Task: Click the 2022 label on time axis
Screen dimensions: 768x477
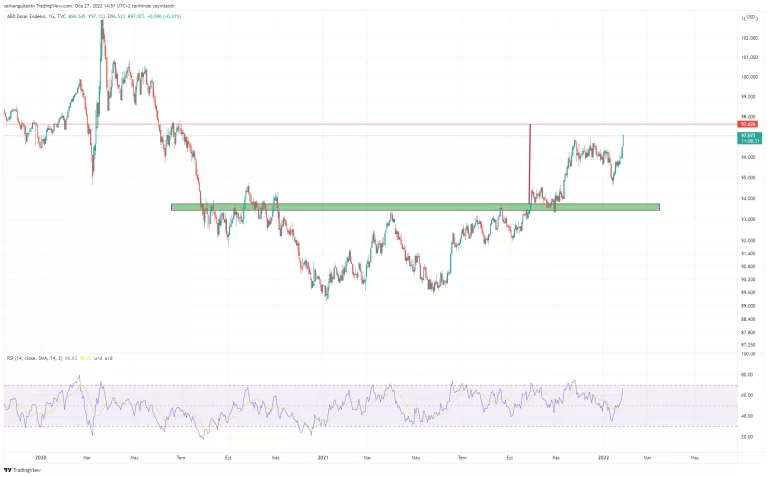Action: tap(604, 457)
